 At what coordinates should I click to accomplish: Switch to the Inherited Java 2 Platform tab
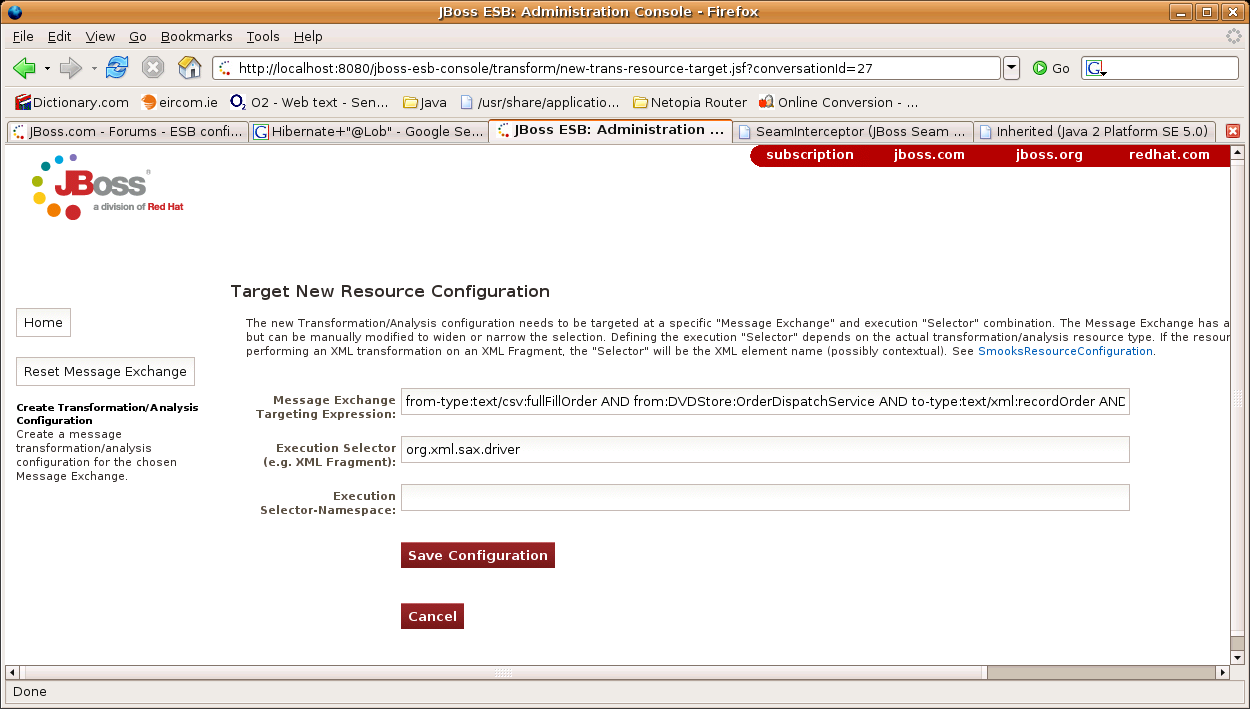tap(1095, 131)
